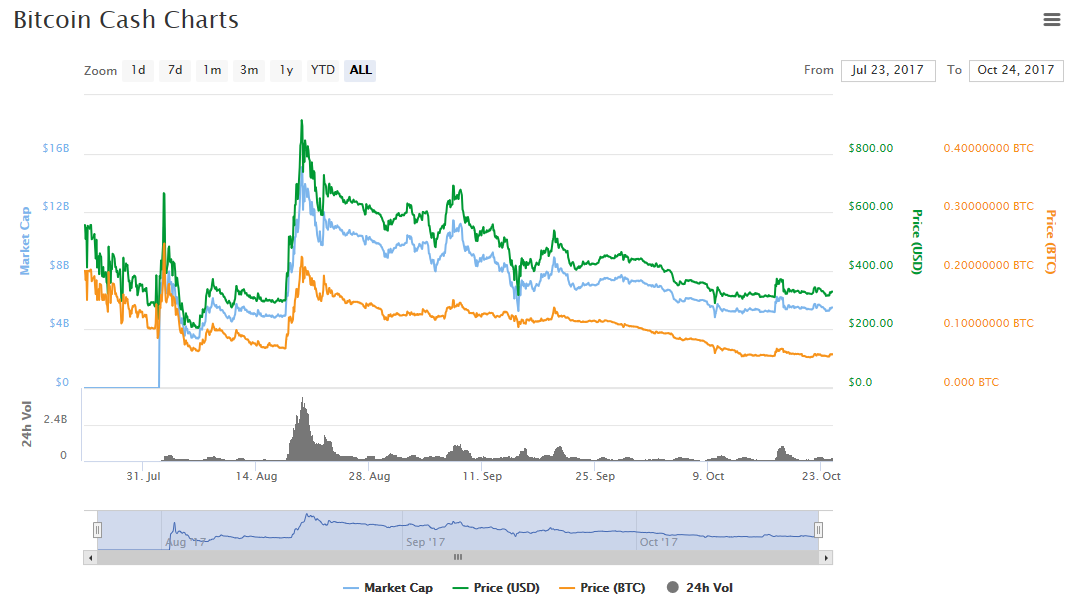1081x603 pixels.
Task: Select the ALL zoom range
Action: [x=360, y=70]
